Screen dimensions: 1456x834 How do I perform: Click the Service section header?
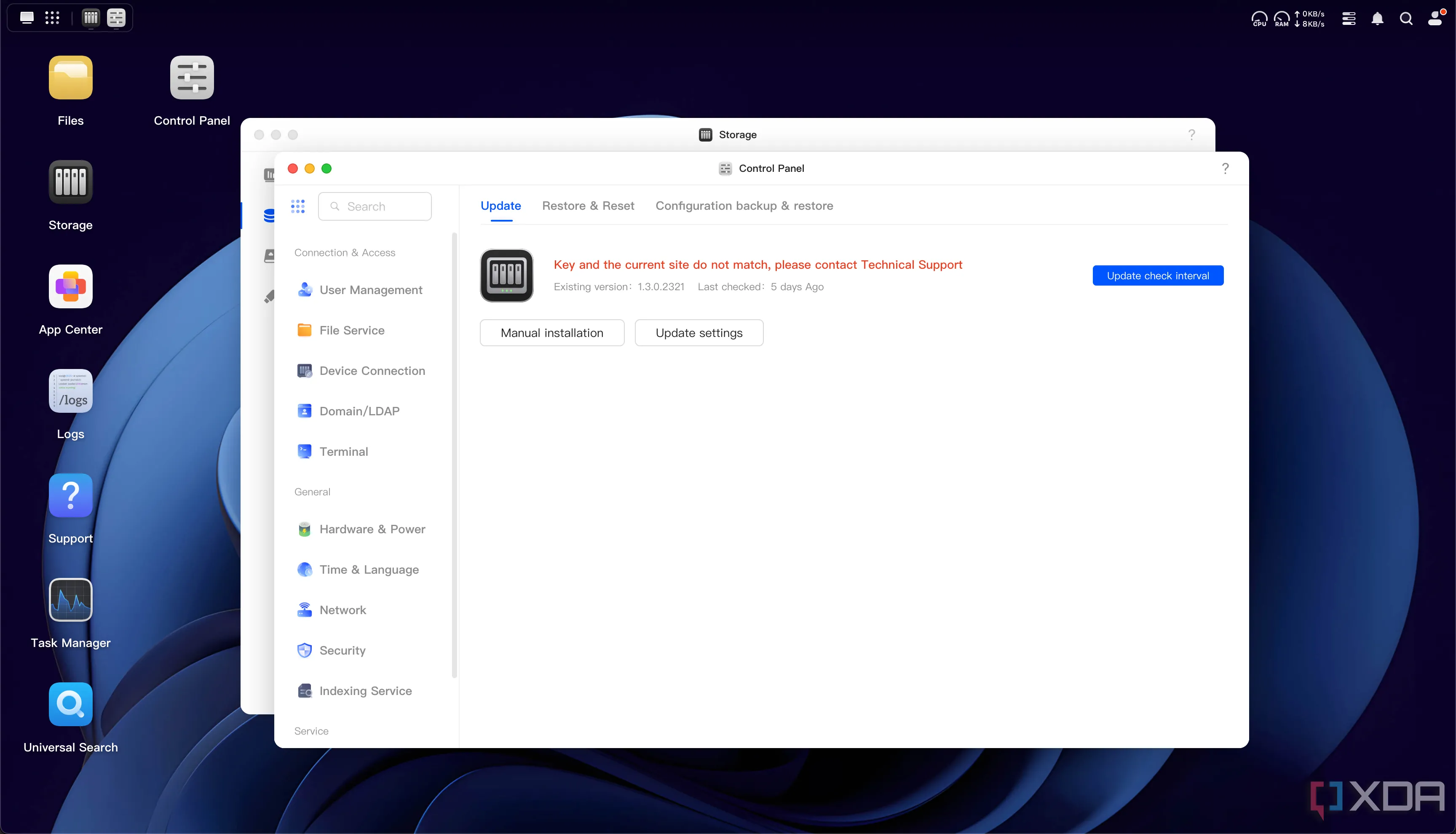[311, 731]
